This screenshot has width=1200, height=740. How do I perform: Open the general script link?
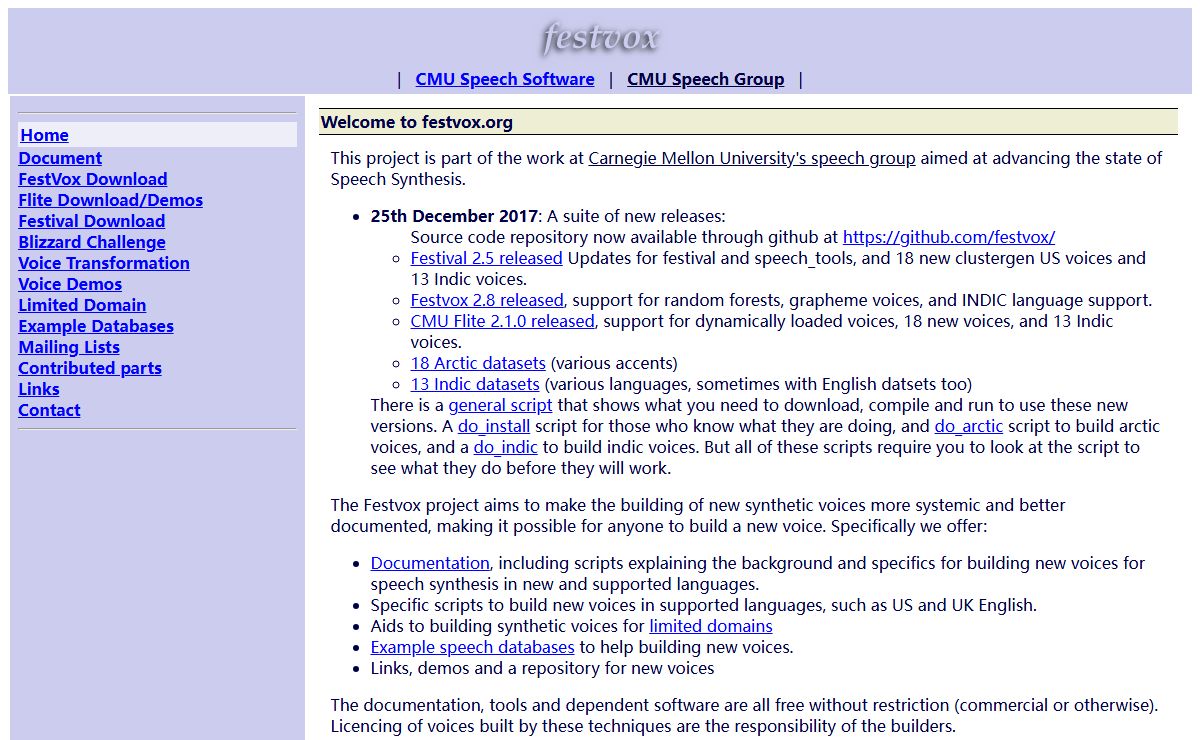click(500, 405)
